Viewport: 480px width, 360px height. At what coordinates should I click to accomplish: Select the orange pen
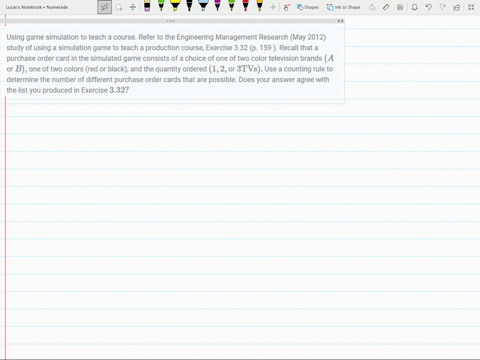tap(259, 6)
